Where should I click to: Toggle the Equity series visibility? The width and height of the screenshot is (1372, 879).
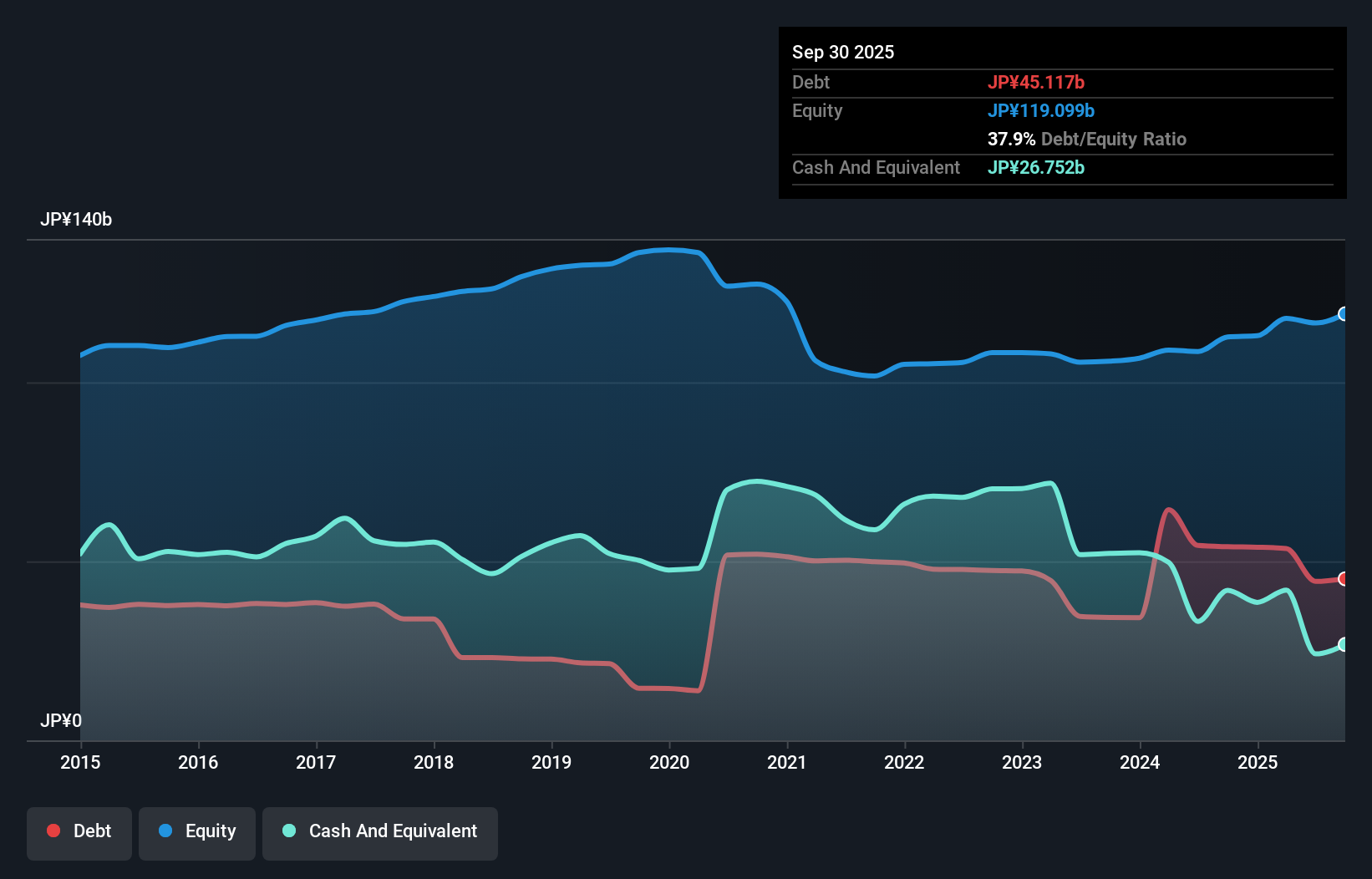click(x=196, y=831)
